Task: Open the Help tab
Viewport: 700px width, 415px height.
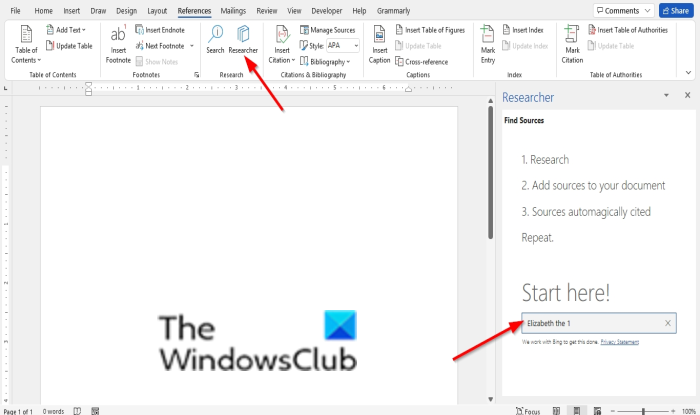Action: 359,11
